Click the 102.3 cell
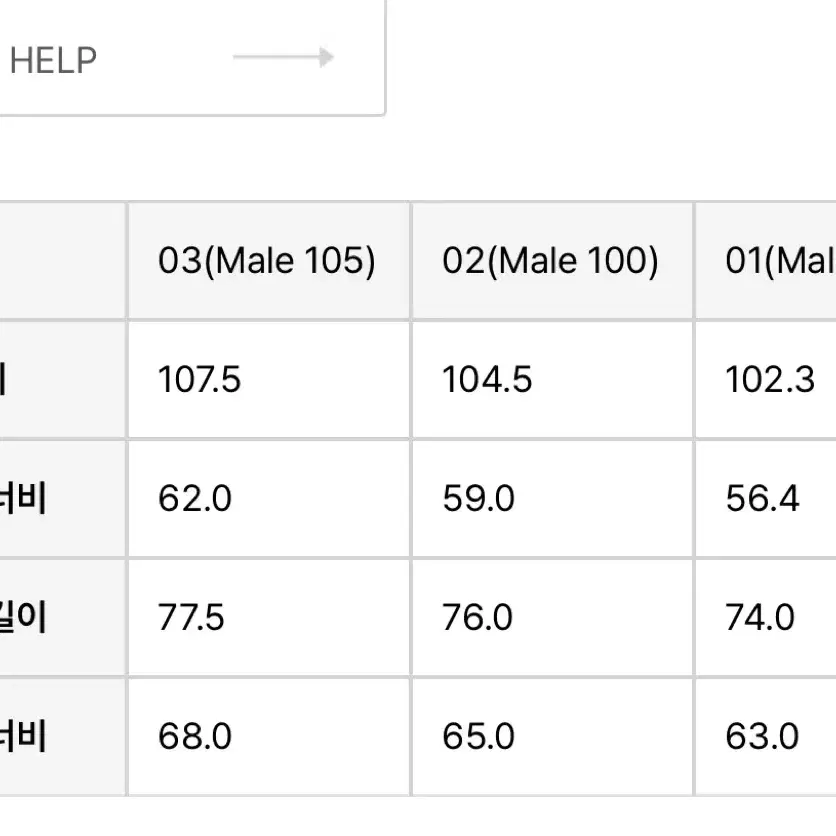 [766, 380]
